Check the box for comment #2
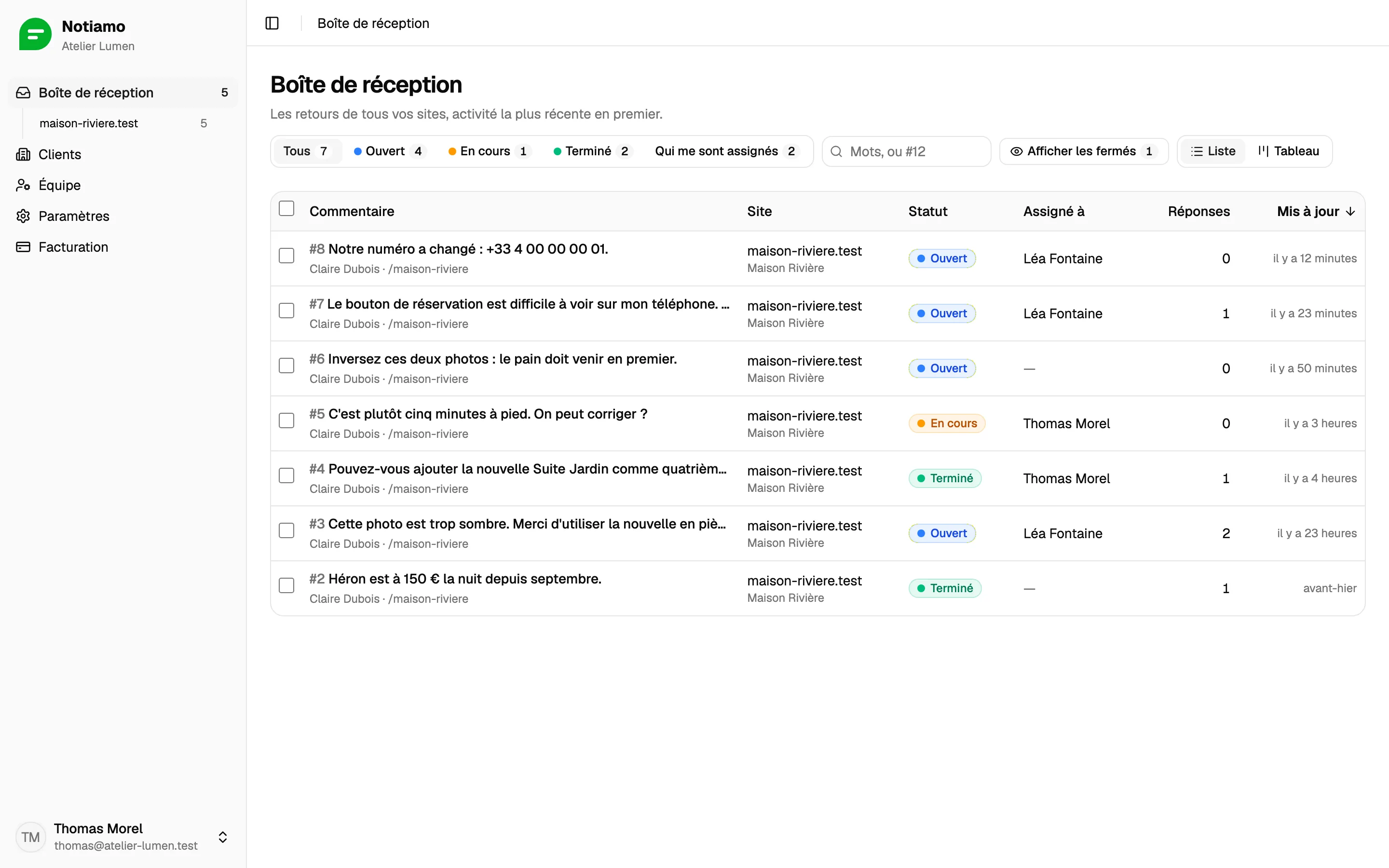Image resolution: width=1389 pixels, height=868 pixels. (x=286, y=585)
